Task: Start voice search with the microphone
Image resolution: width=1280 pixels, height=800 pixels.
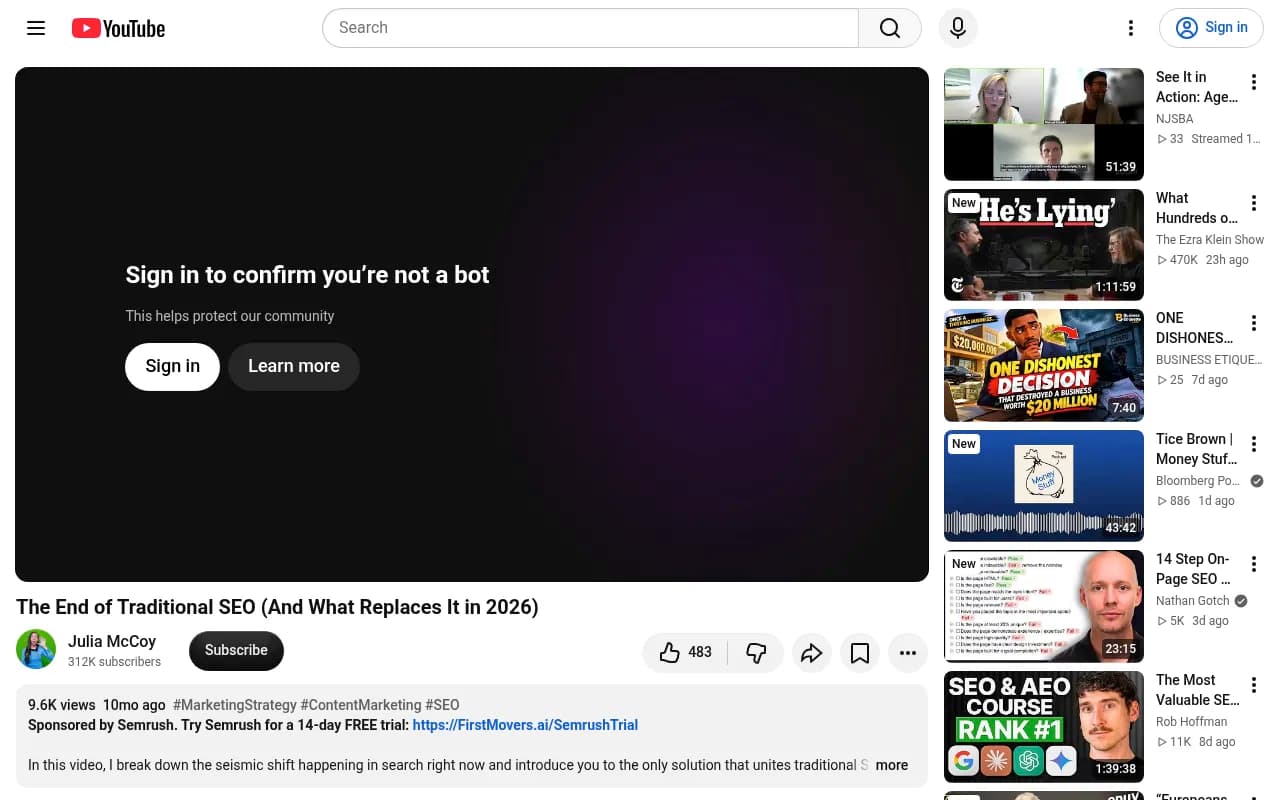Action: click(958, 28)
